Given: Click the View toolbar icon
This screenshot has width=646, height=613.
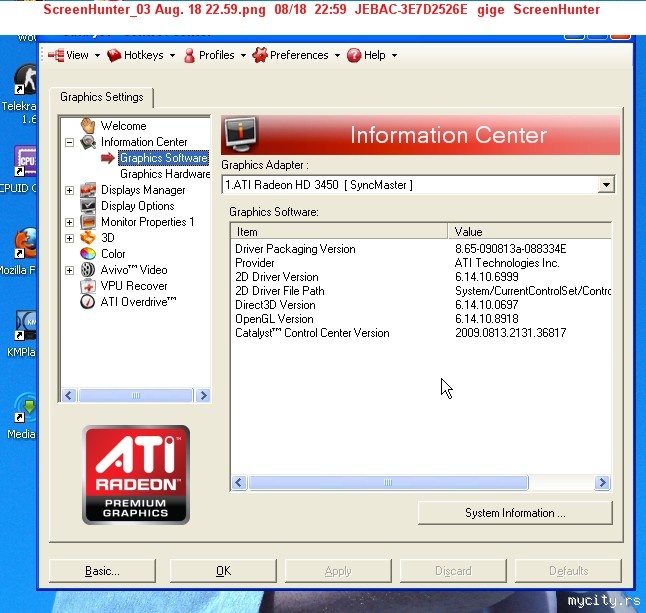Looking at the screenshot, I should pos(56,55).
